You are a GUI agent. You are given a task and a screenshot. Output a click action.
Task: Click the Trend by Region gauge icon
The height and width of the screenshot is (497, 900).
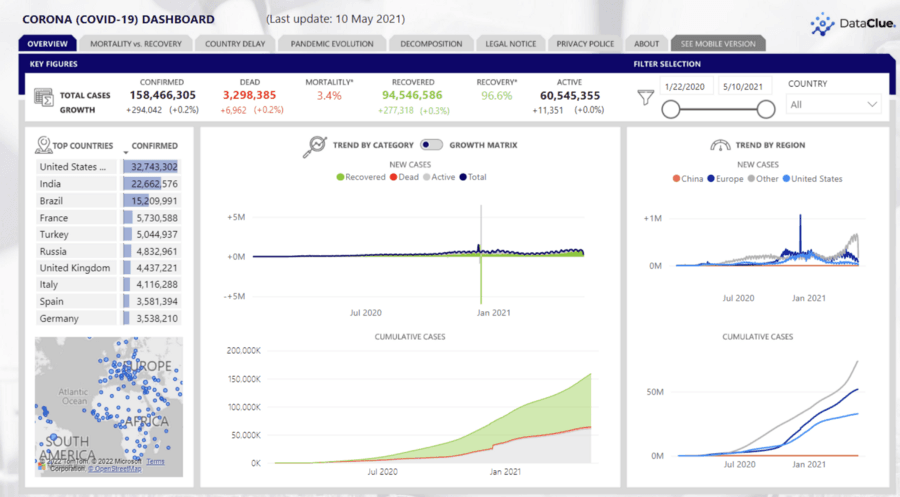[x=720, y=145]
